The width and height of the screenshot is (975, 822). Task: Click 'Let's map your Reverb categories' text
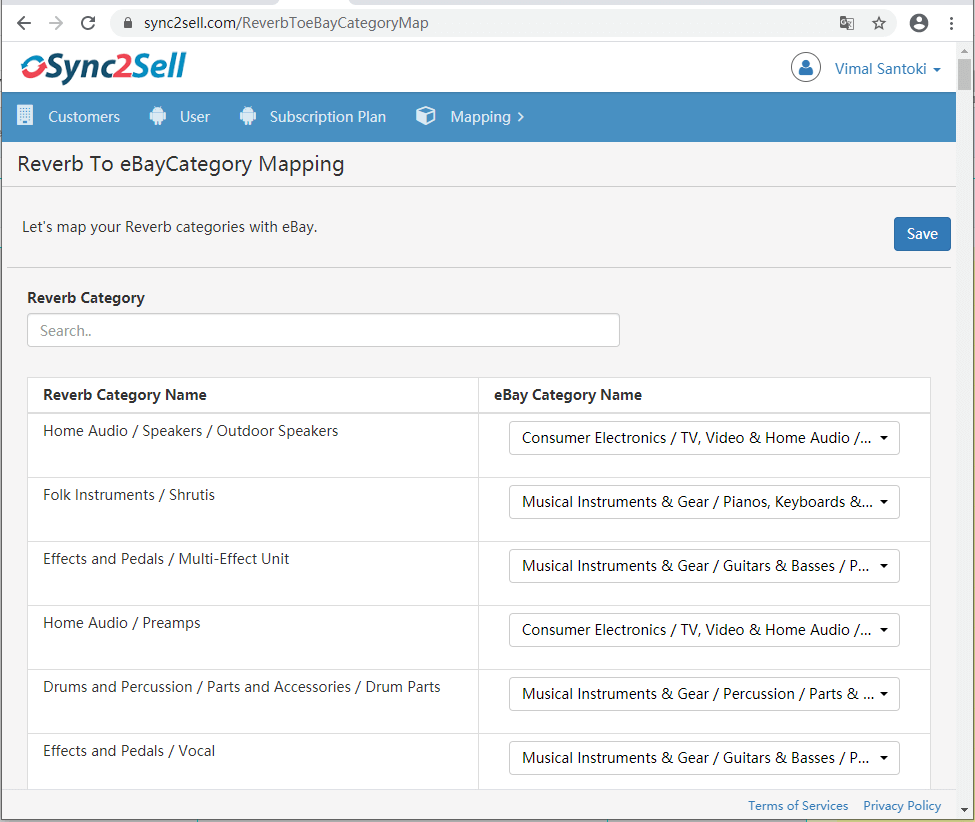pyautogui.click(x=170, y=227)
